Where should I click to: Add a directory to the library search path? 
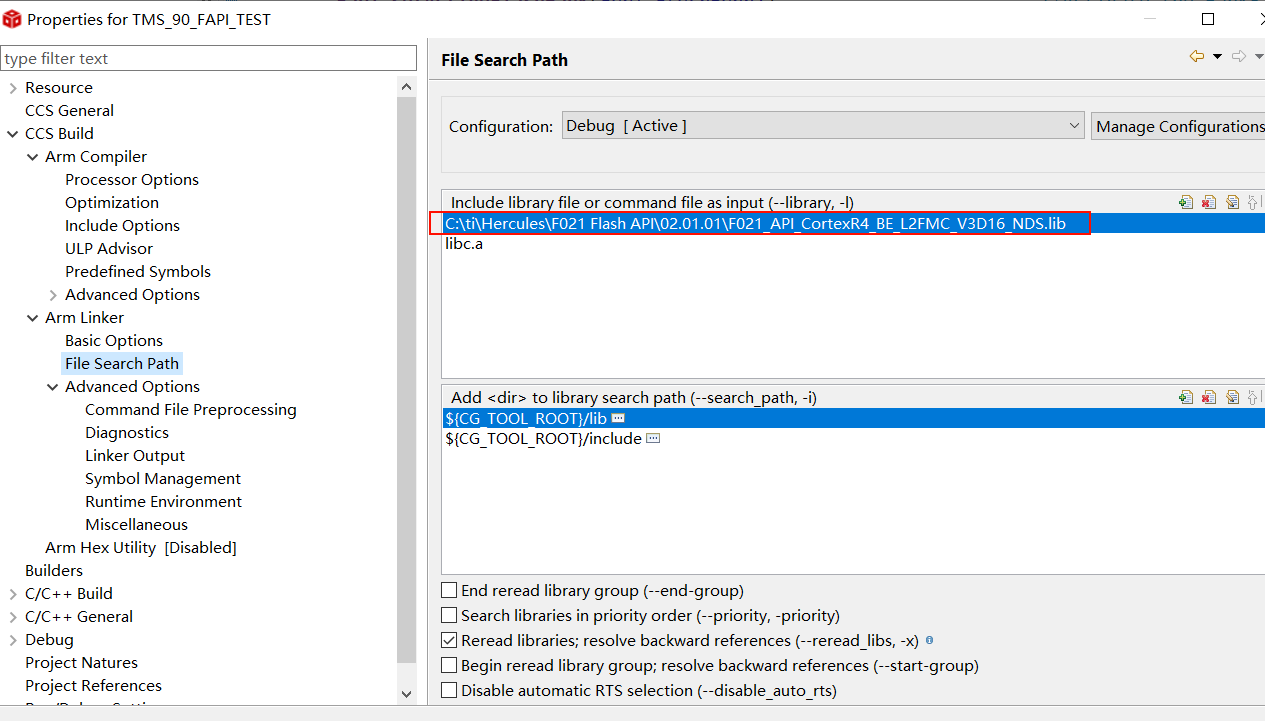point(1186,397)
